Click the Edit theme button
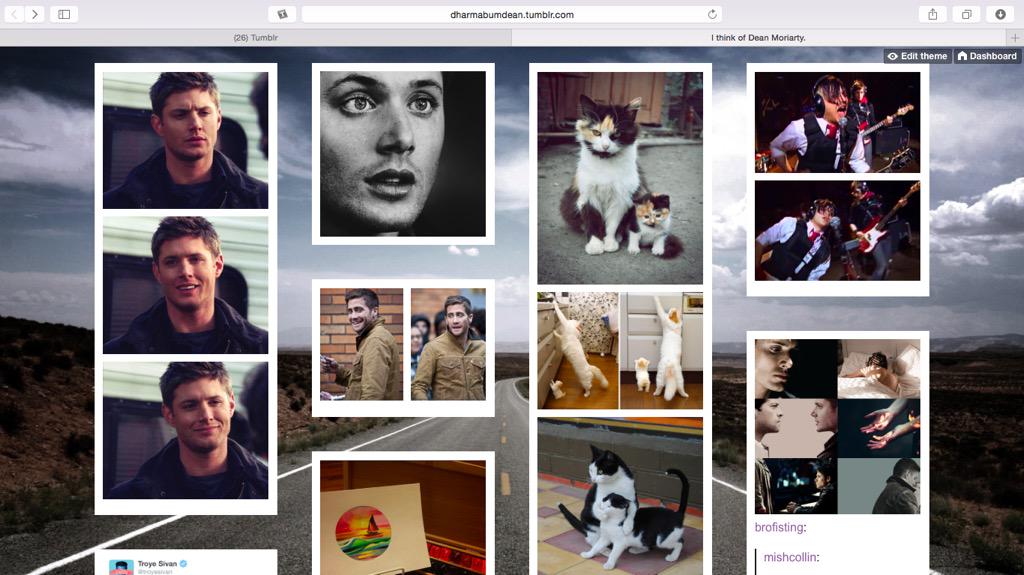Image resolution: width=1024 pixels, height=575 pixels. tap(918, 56)
